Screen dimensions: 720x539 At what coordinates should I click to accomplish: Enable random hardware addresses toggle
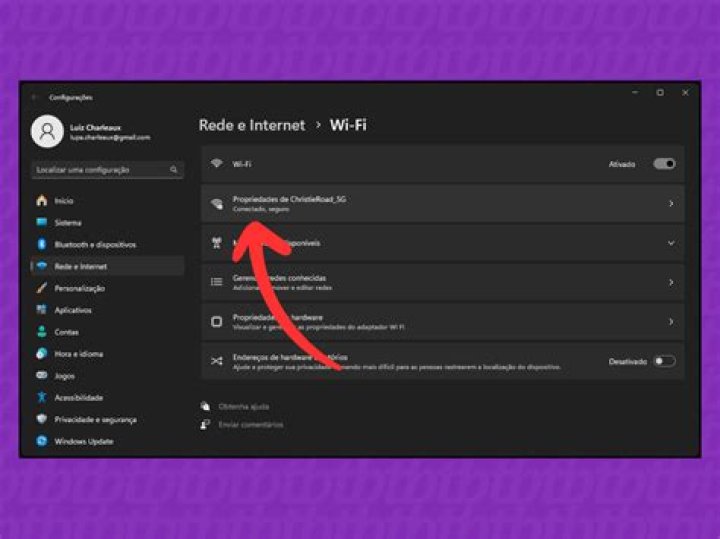click(x=664, y=361)
